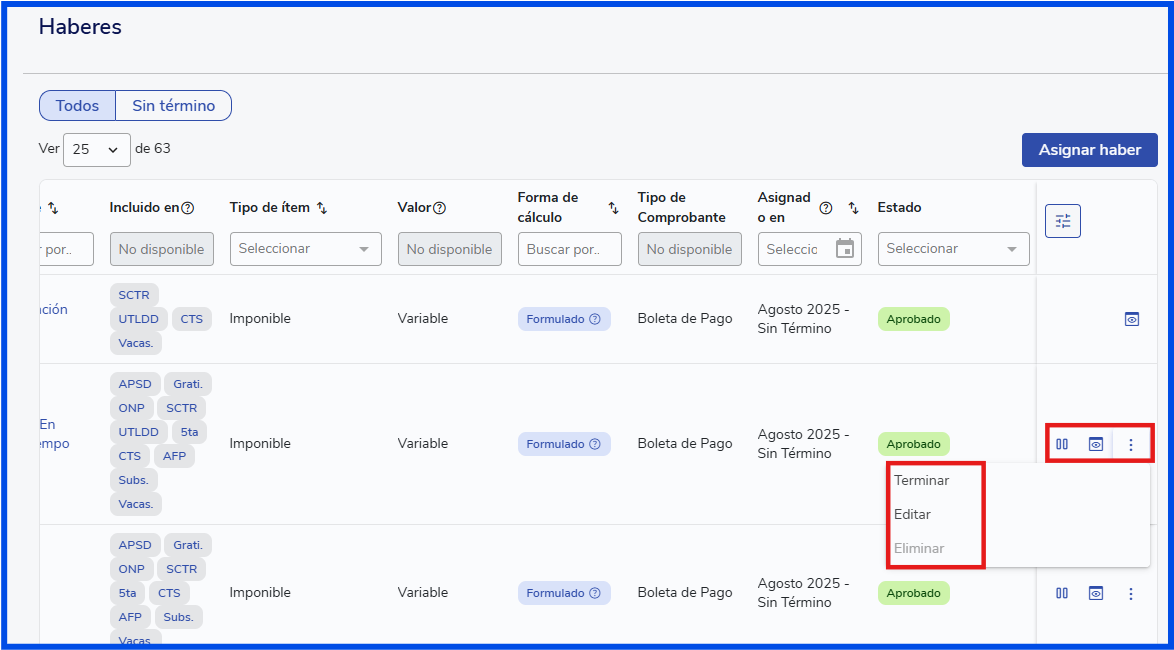Click the help icon beside Incluido en

pyautogui.click(x=187, y=208)
